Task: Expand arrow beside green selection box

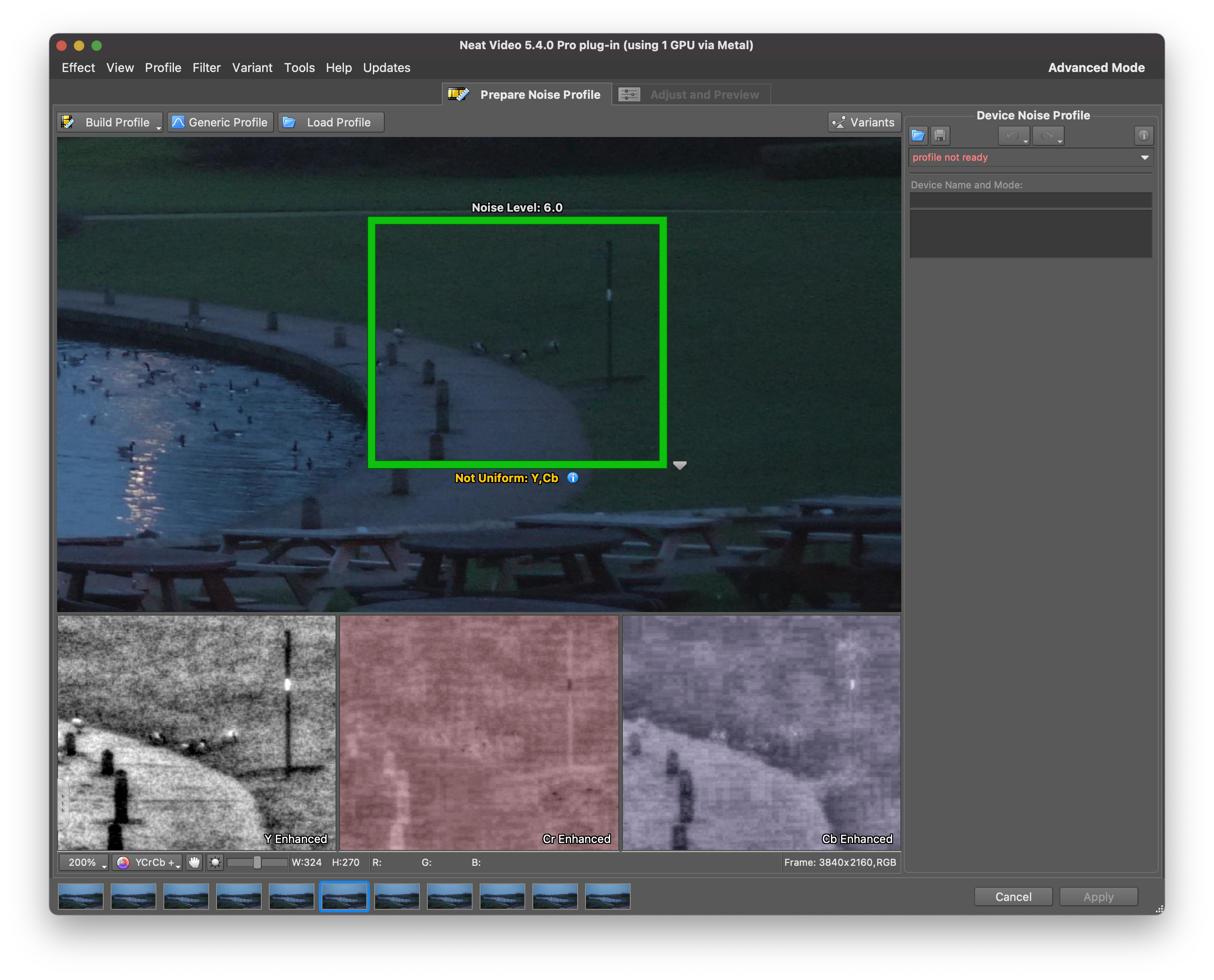Action: point(680,465)
